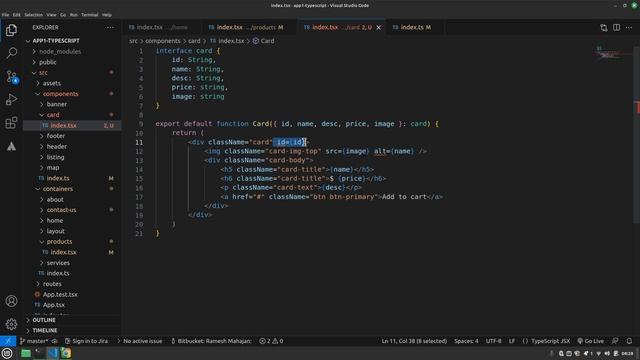Collapse the card folder
Viewport: 640px width, 360px height.
coord(72,115)
